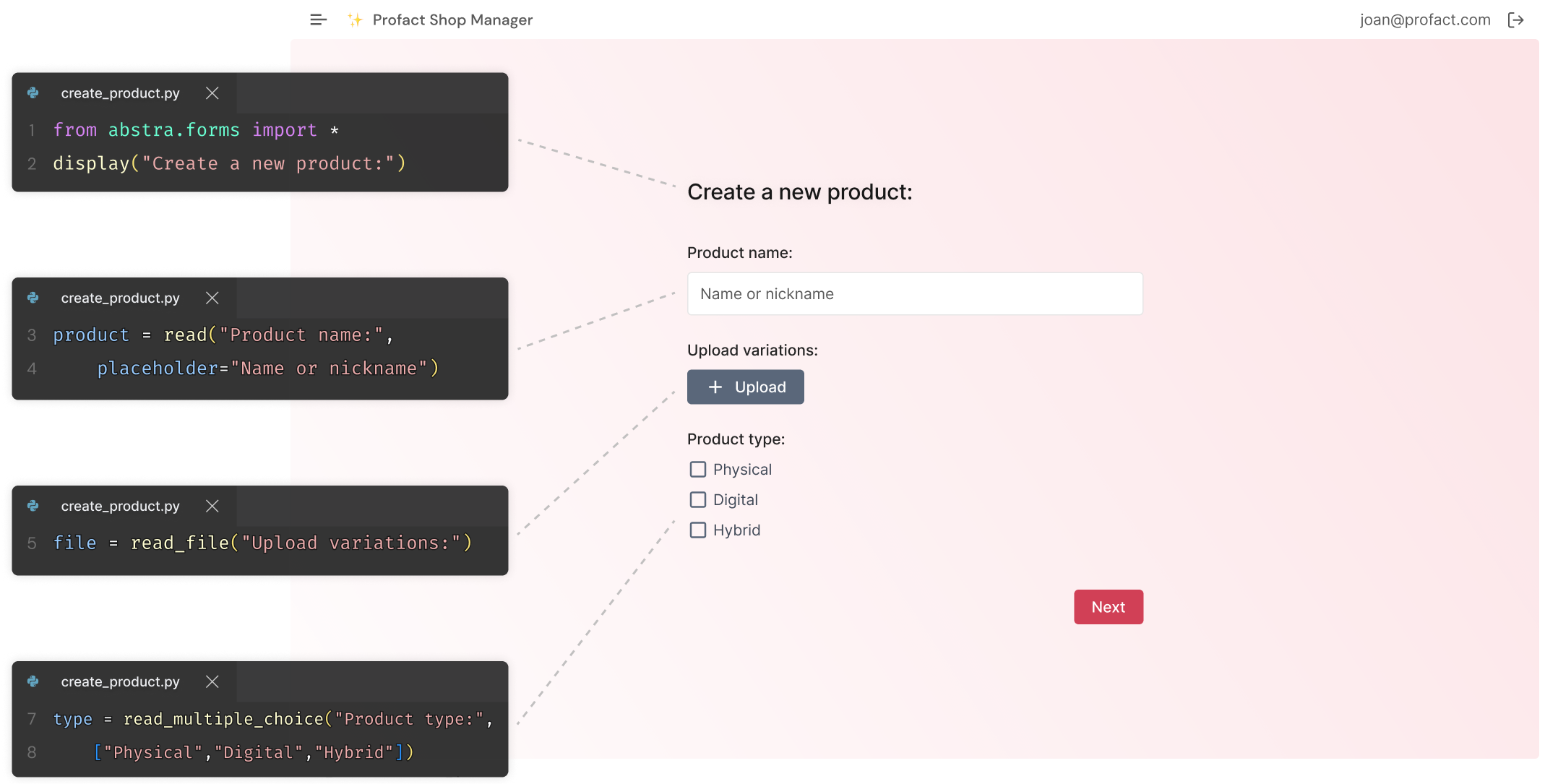Check the Physical product type box
The image size is (1558, 784).
coord(697,470)
